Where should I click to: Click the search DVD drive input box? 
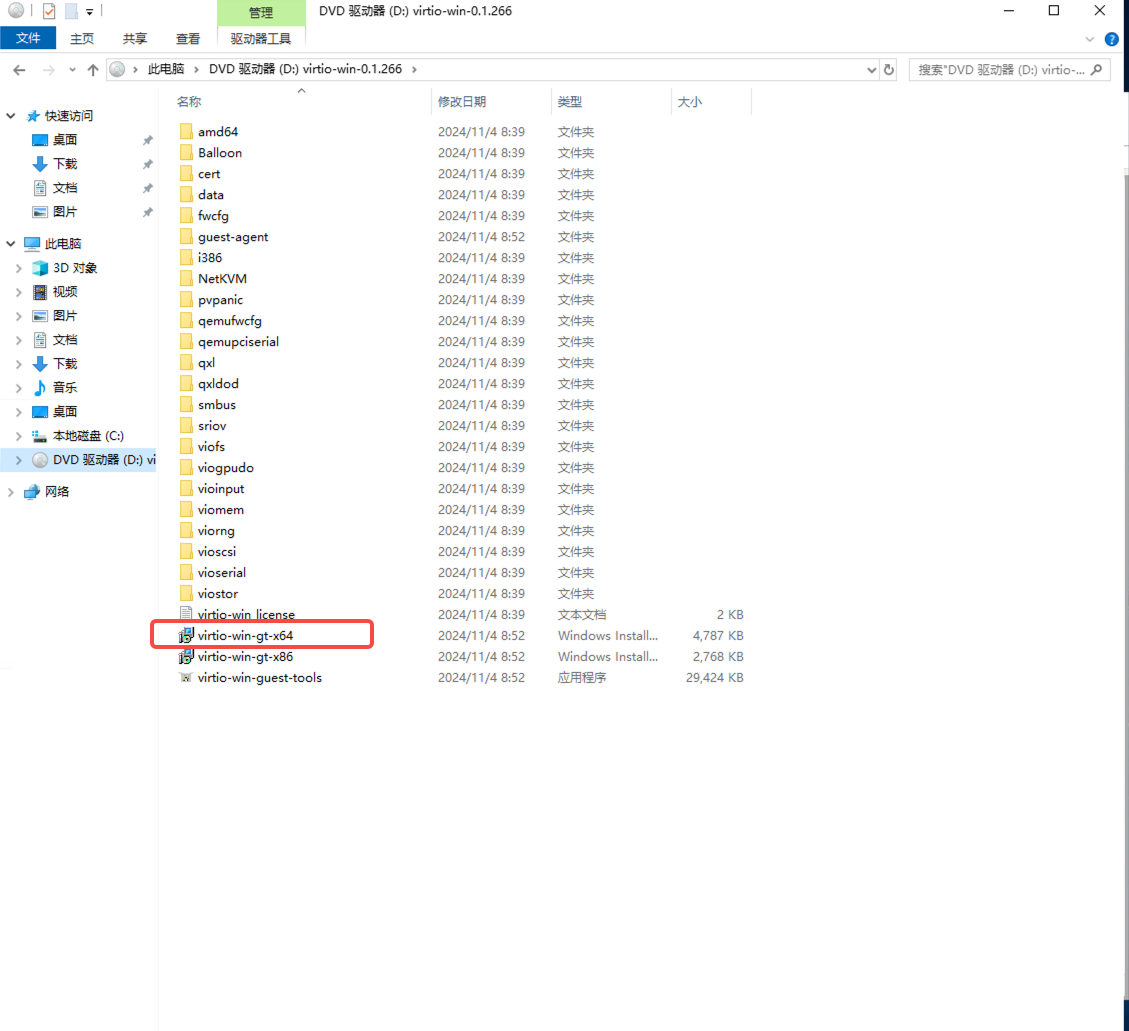[x=1000, y=70]
